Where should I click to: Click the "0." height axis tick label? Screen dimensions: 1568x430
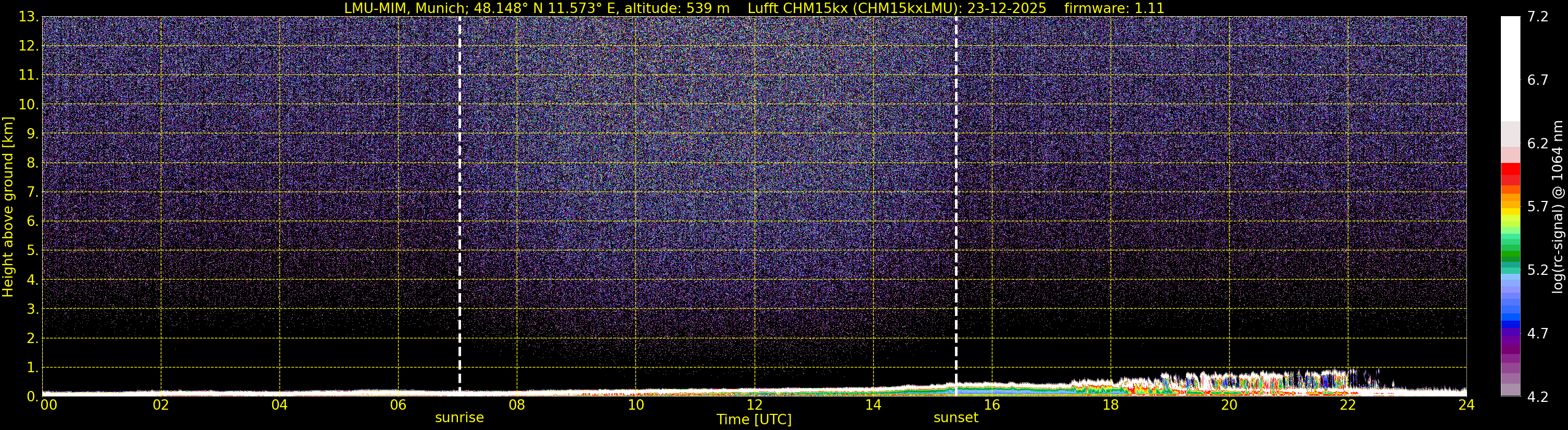[x=32, y=397]
